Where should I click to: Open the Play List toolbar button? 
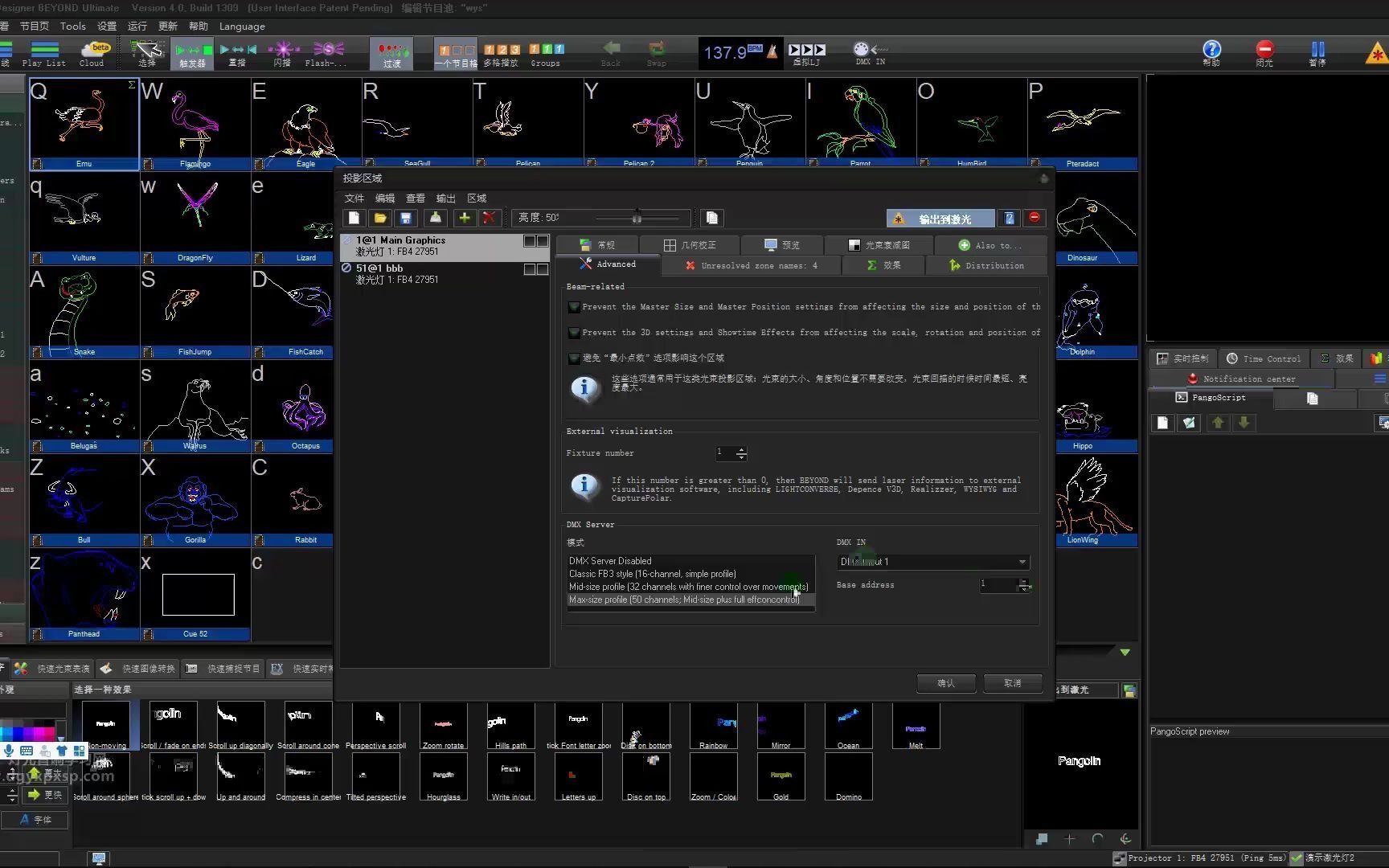(44, 54)
